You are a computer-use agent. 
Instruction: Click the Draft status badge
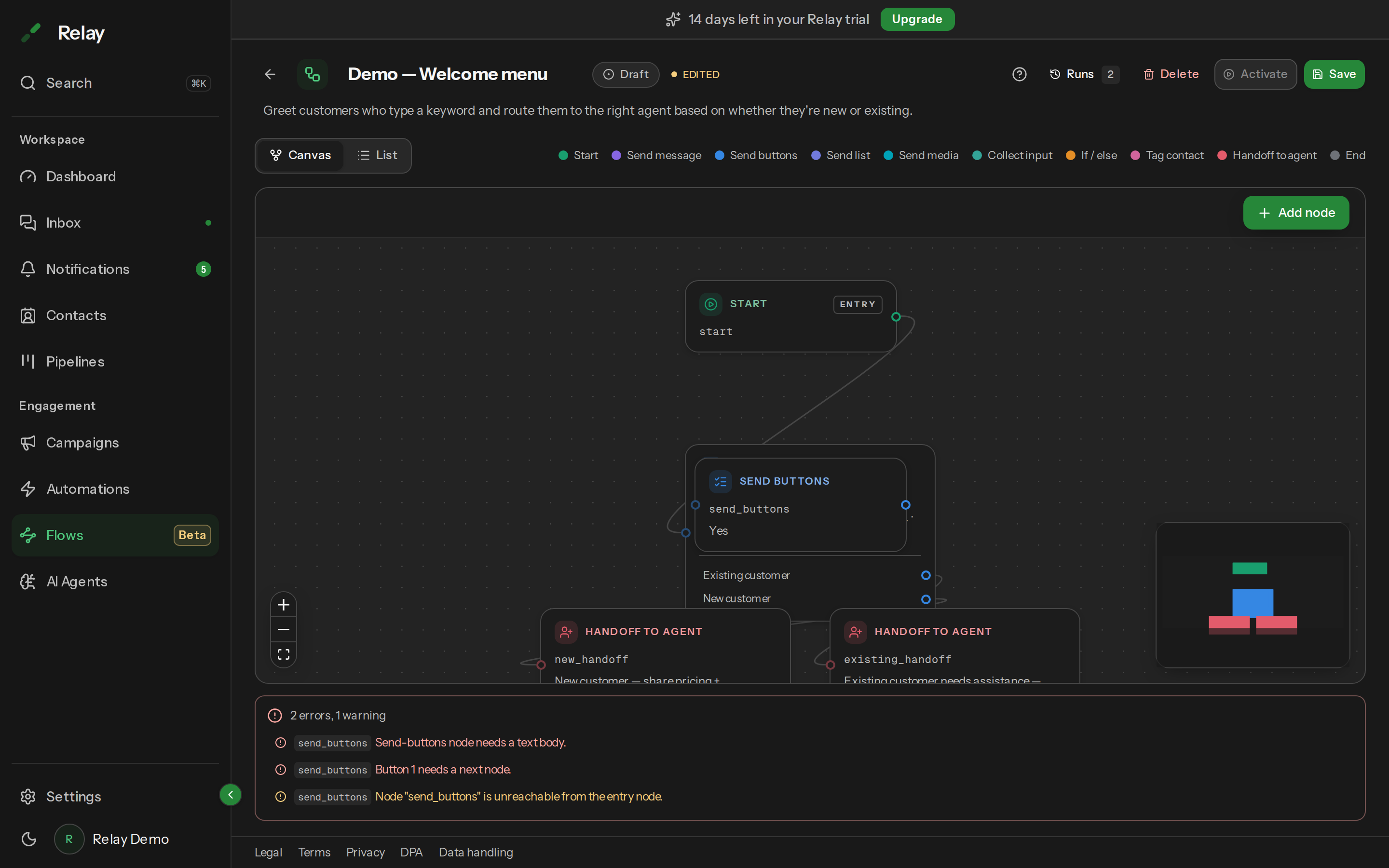(626, 74)
